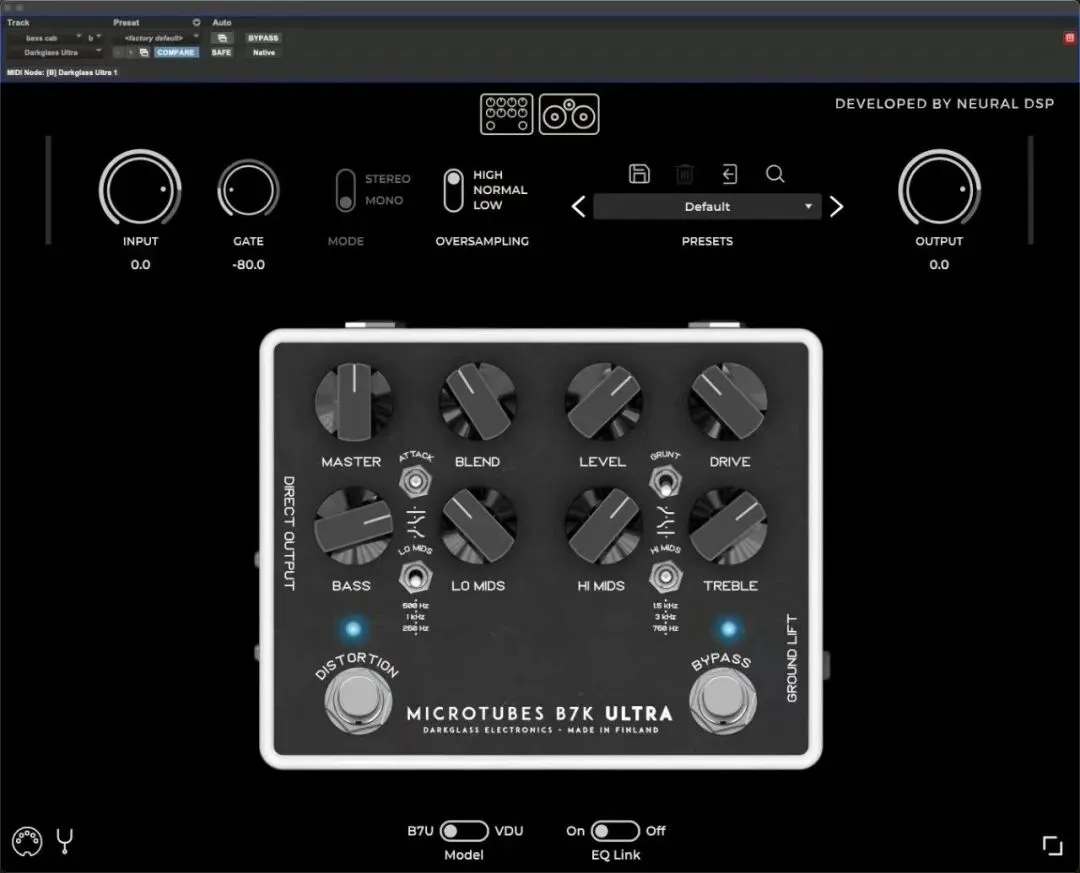Open the factory default preset dropdown
This screenshot has height=873, width=1080.
pos(156,38)
